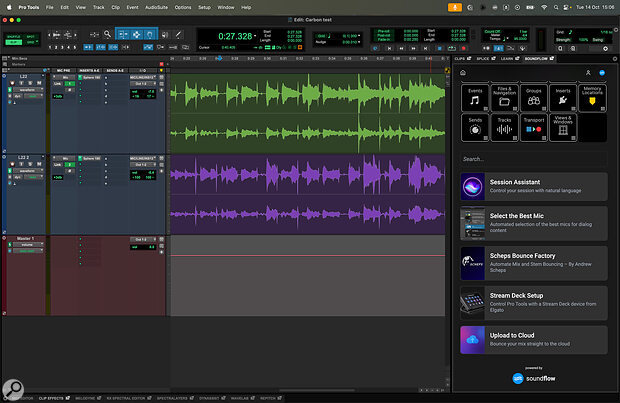The image size is (620, 403).
Task: Open the AudioSuite menu
Action: pyautogui.click(x=156, y=8)
